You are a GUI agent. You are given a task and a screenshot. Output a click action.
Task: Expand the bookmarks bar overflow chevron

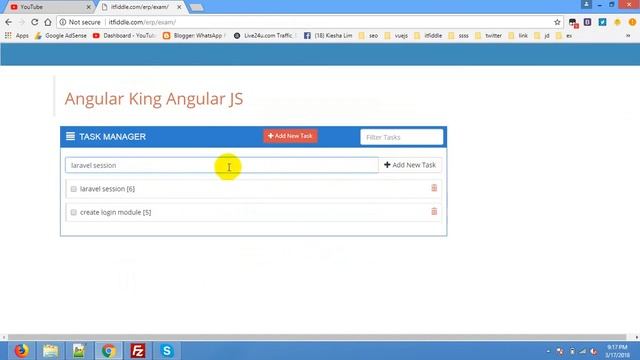click(628, 36)
